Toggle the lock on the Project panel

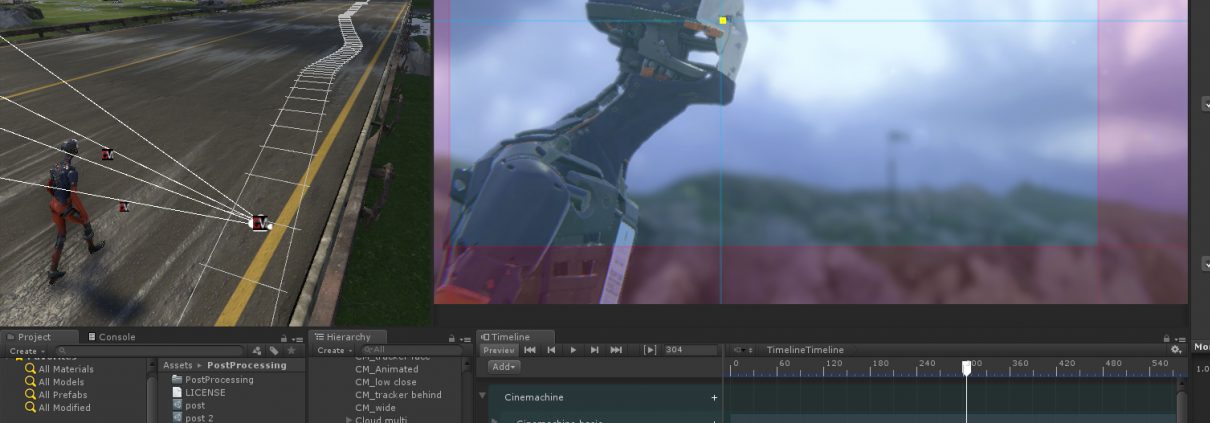pos(284,338)
